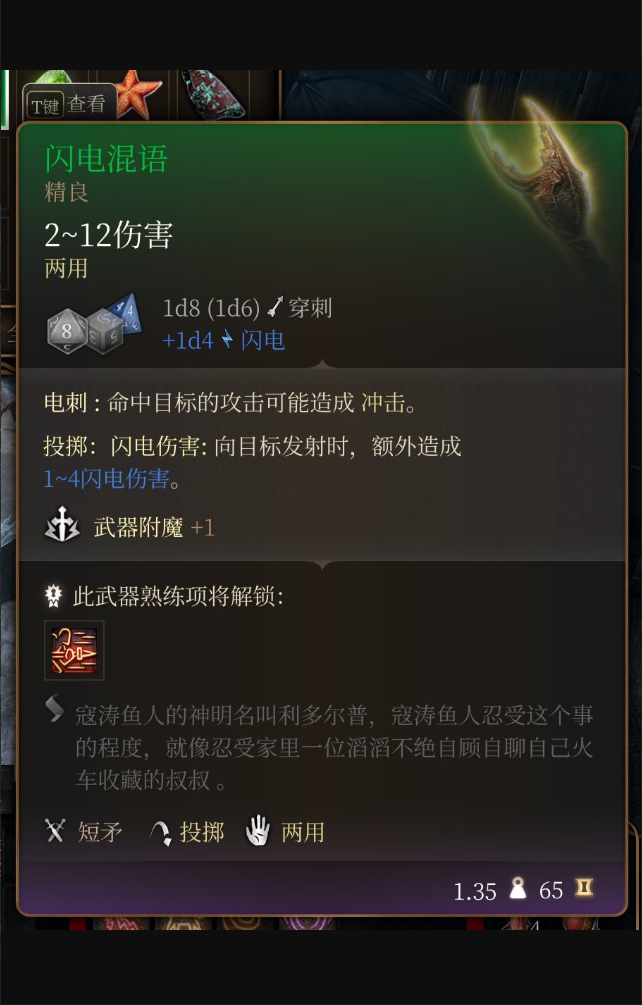Screen dimensions: 642x1005
Task: Click the weight icon beside 1.35
Action: click(x=517, y=888)
